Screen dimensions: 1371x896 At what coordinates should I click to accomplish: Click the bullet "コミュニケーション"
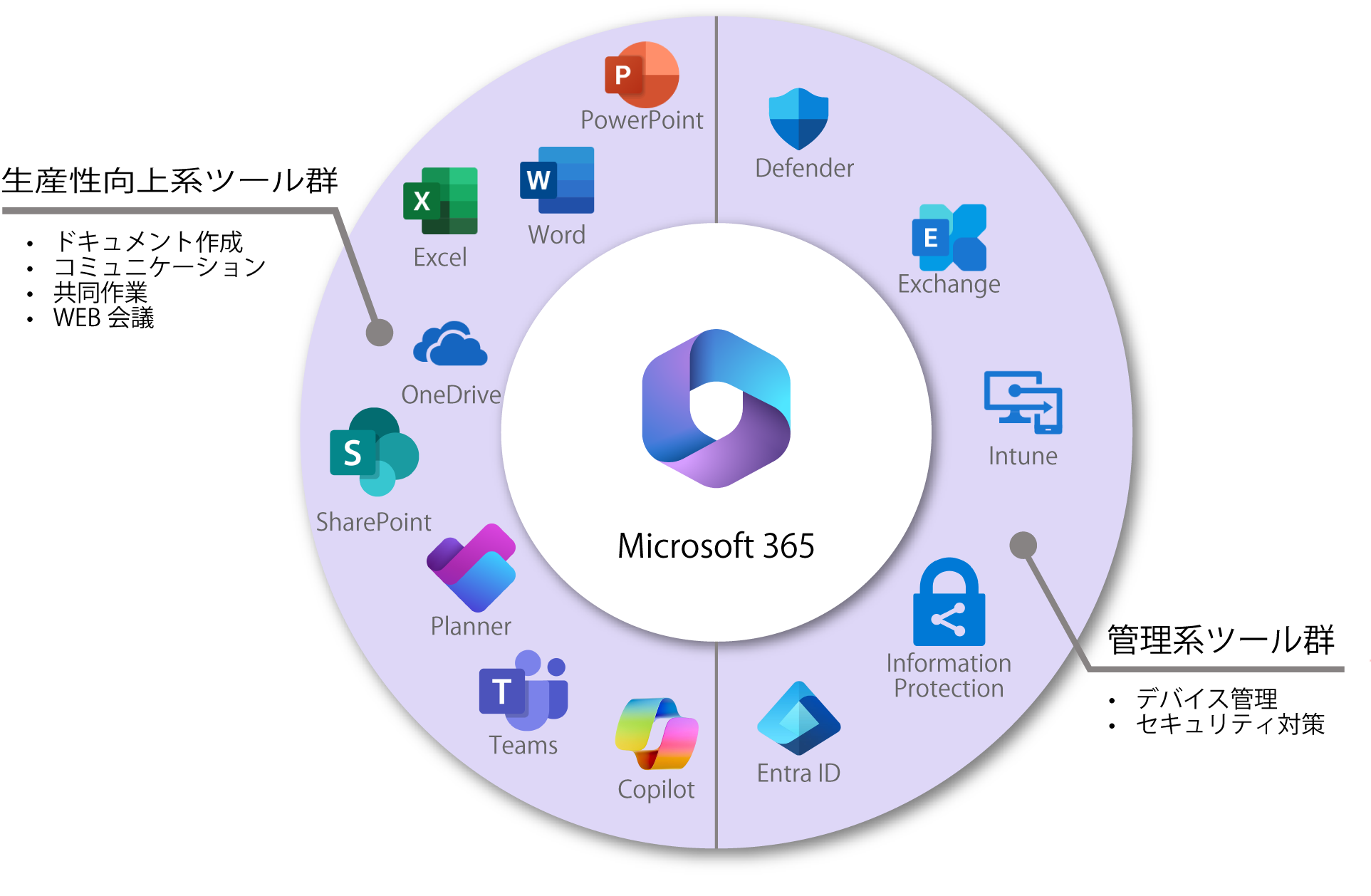(x=160, y=267)
